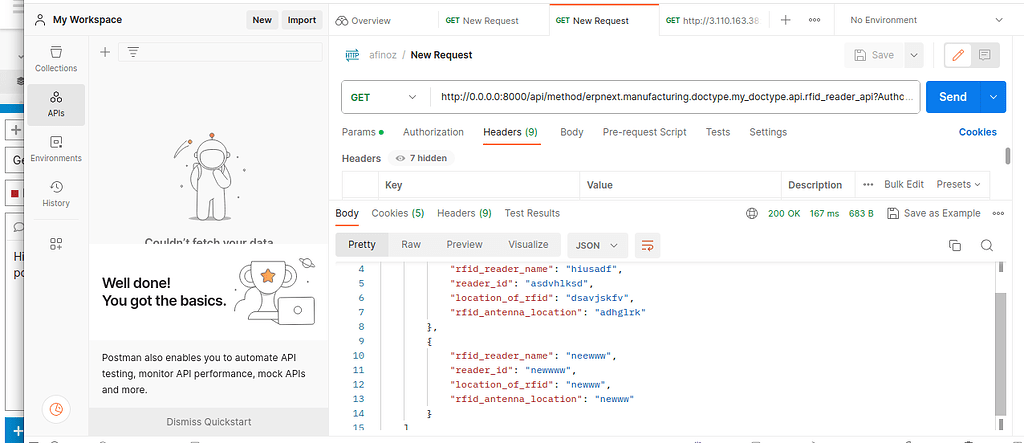Screen dimensions: 1024x443
Task: Click the plus icon to create new collection
Action: point(105,52)
